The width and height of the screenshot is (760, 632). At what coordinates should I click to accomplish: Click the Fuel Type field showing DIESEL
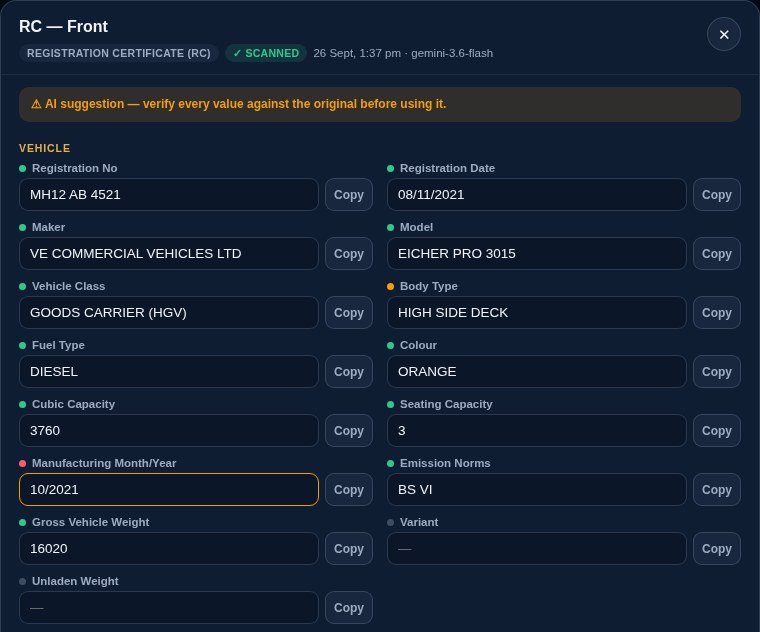click(x=169, y=371)
